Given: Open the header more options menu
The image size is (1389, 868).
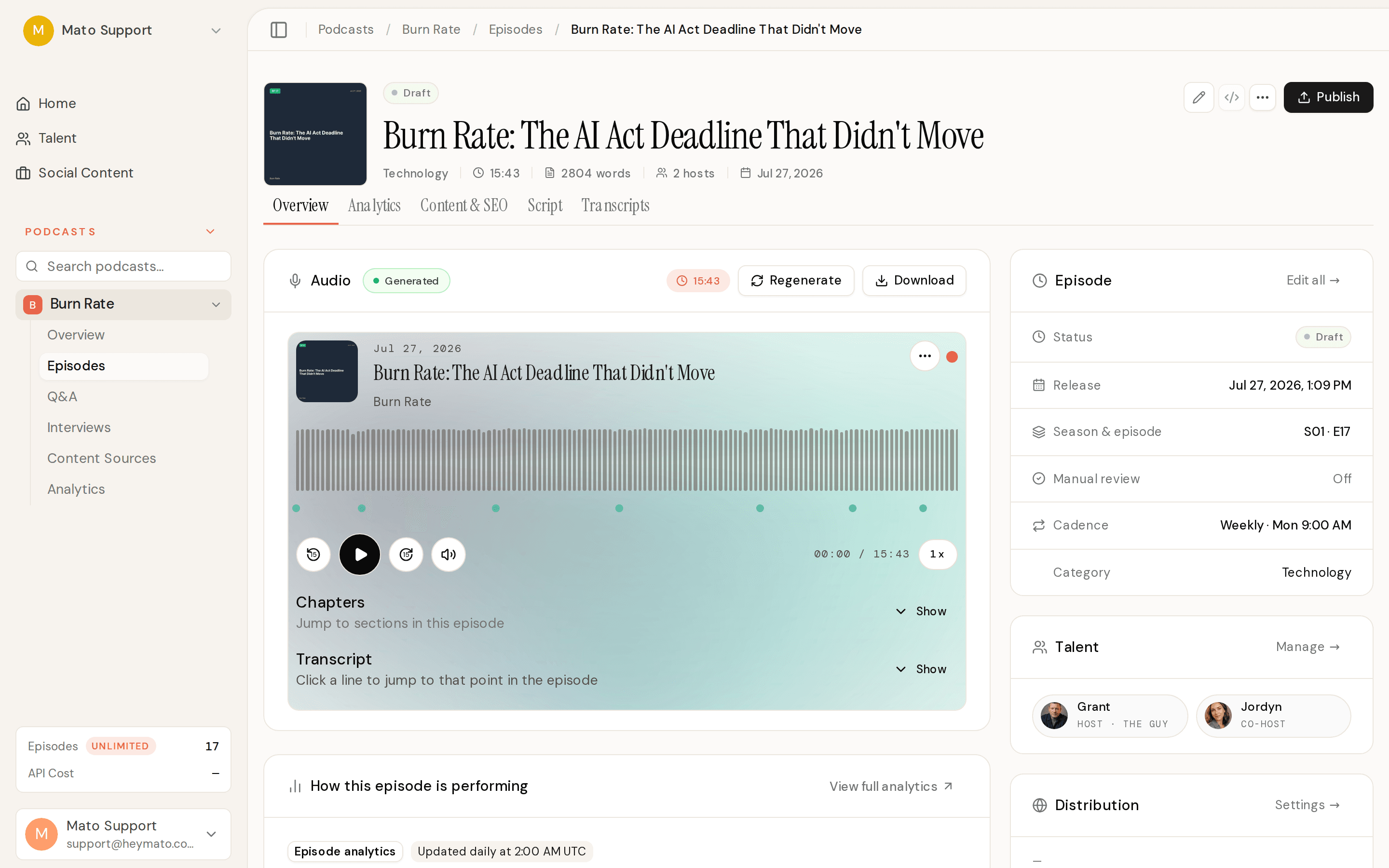Looking at the screenshot, I should (1262, 97).
